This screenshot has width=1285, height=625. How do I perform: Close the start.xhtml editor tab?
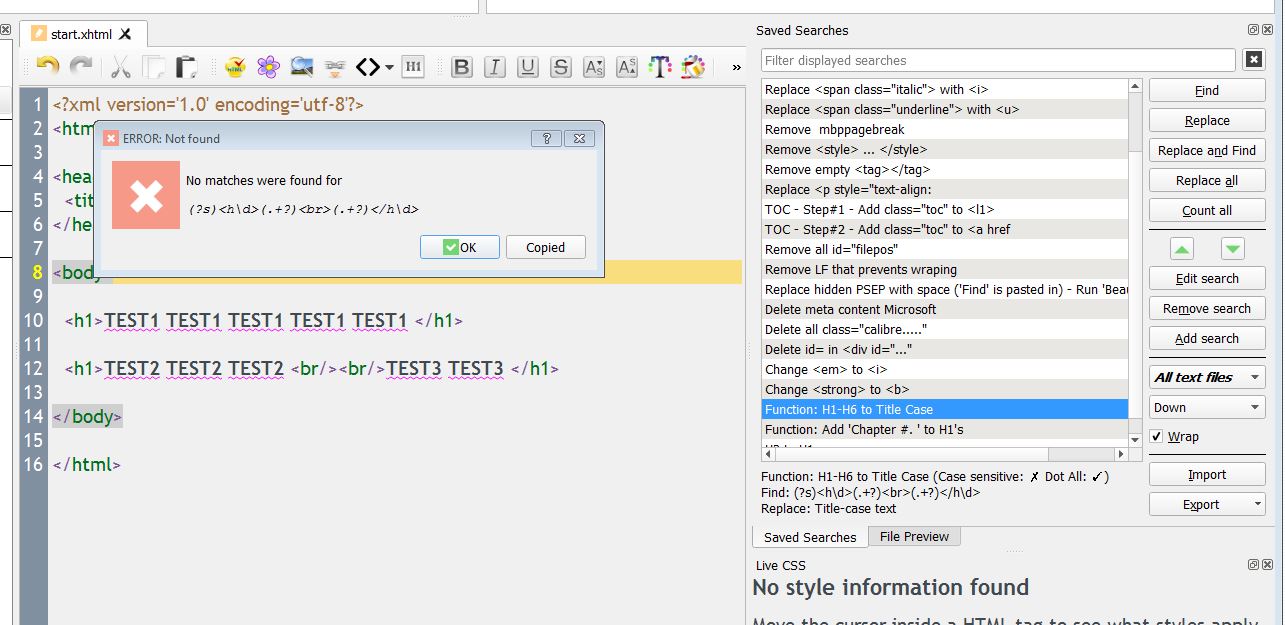click(125, 34)
